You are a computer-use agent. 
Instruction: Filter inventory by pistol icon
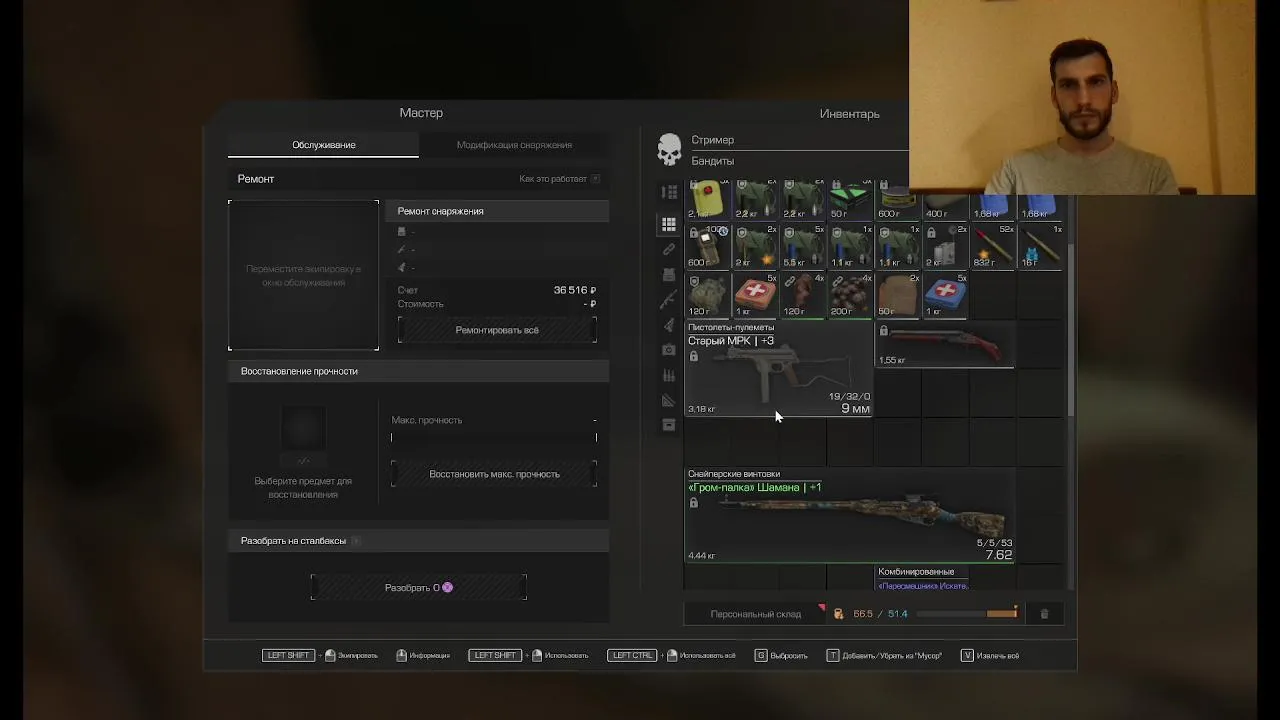(x=669, y=324)
